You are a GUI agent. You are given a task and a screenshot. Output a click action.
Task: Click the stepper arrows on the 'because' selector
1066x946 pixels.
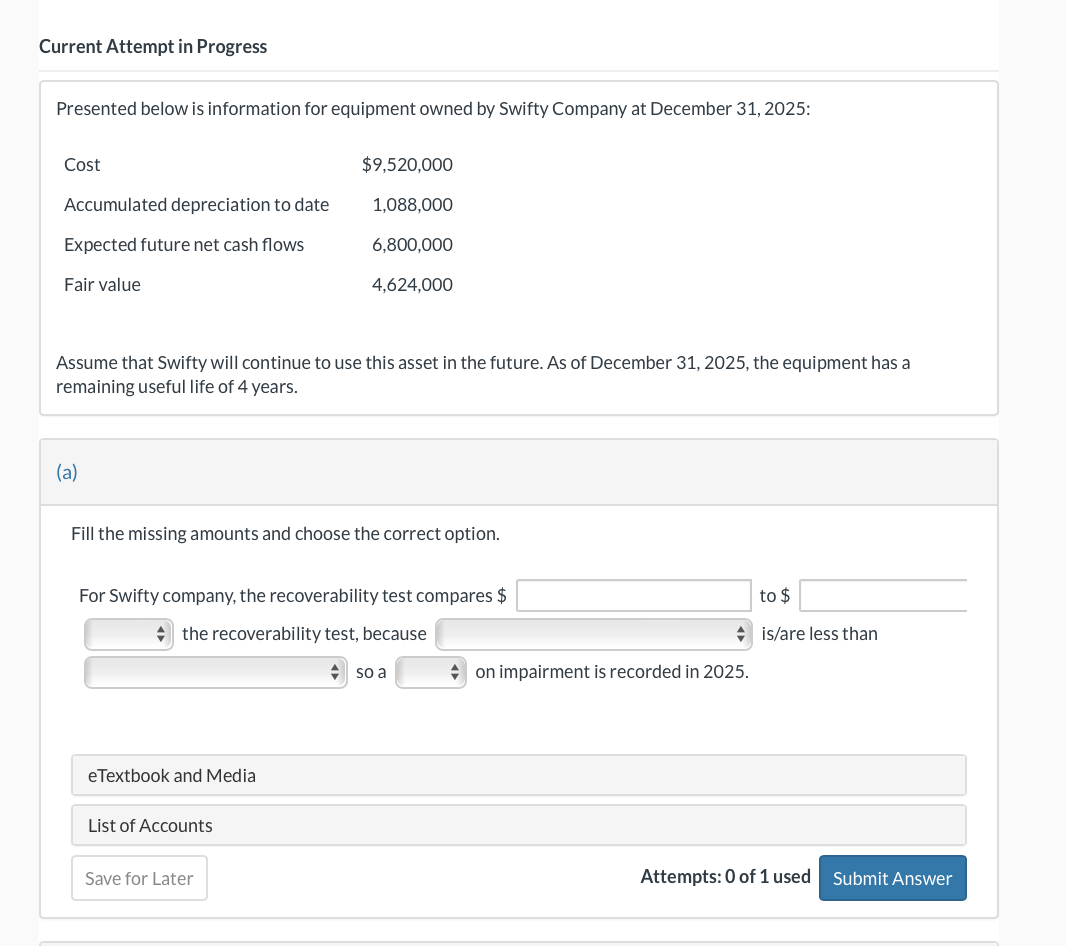pyautogui.click(x=742, y=633)
